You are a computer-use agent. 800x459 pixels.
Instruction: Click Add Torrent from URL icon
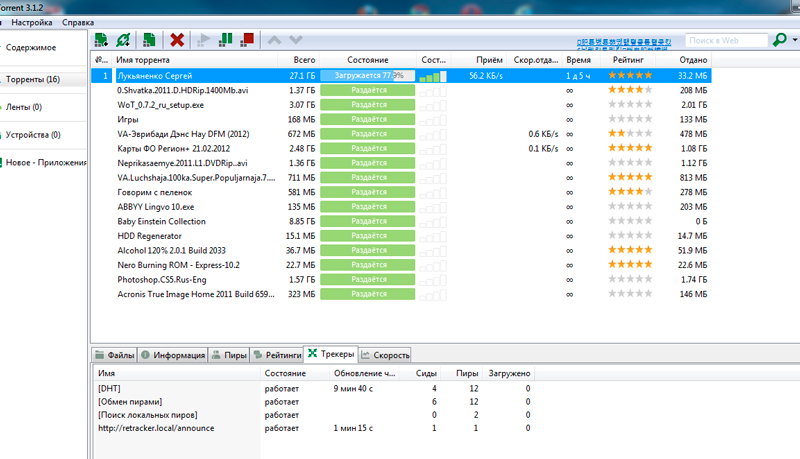click(x=123, y=40)
